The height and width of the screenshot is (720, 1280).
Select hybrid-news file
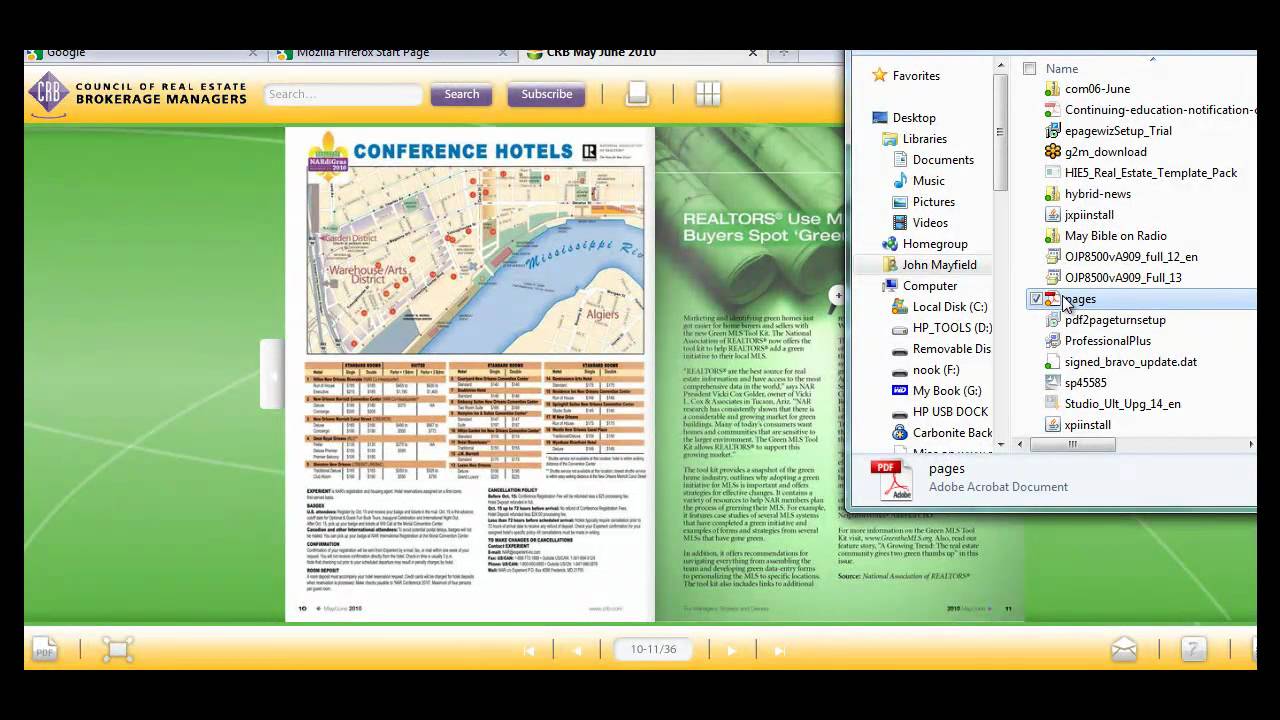click(1088, 194)
